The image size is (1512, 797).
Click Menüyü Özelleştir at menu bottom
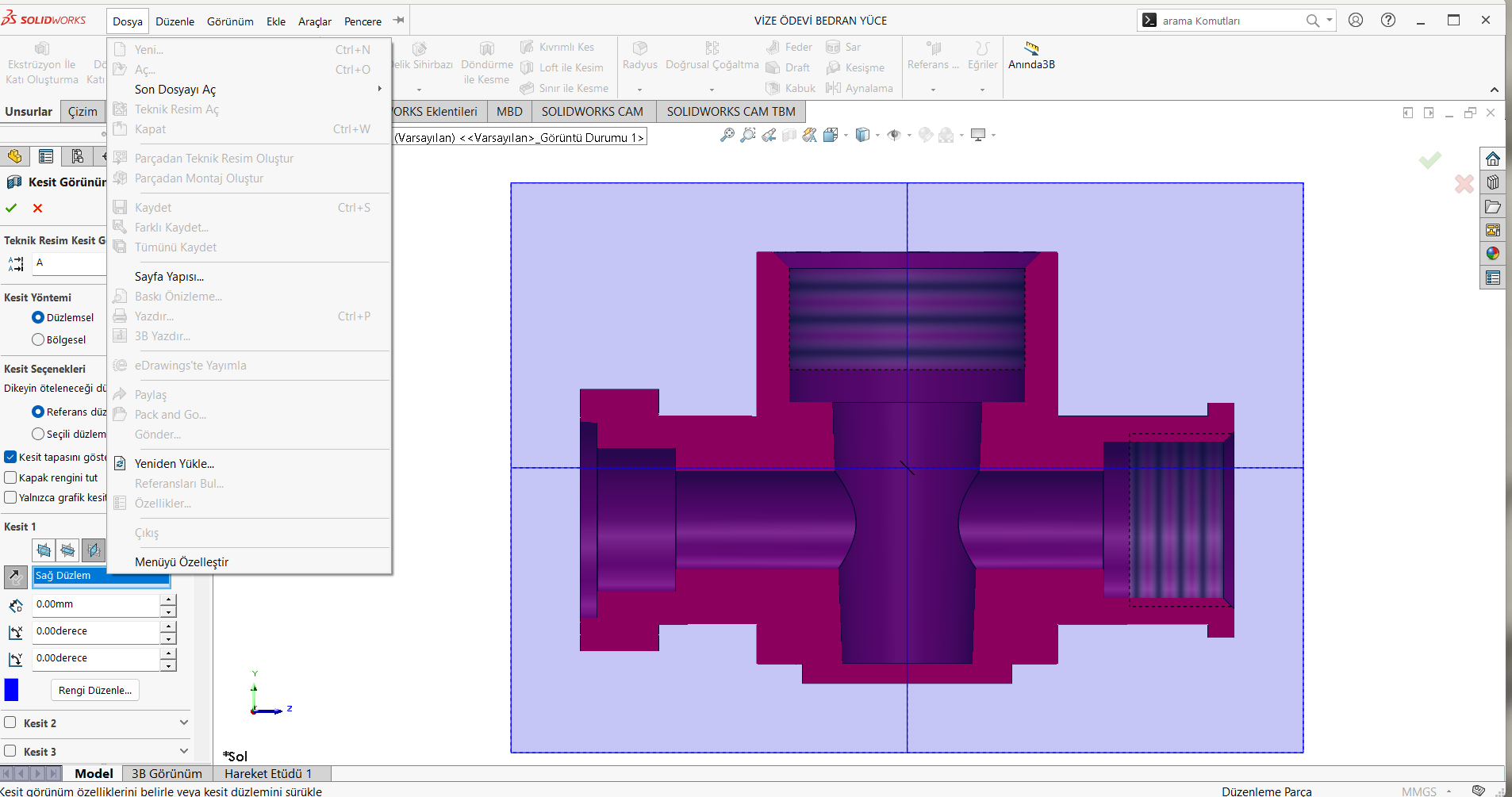pos(182,562)
